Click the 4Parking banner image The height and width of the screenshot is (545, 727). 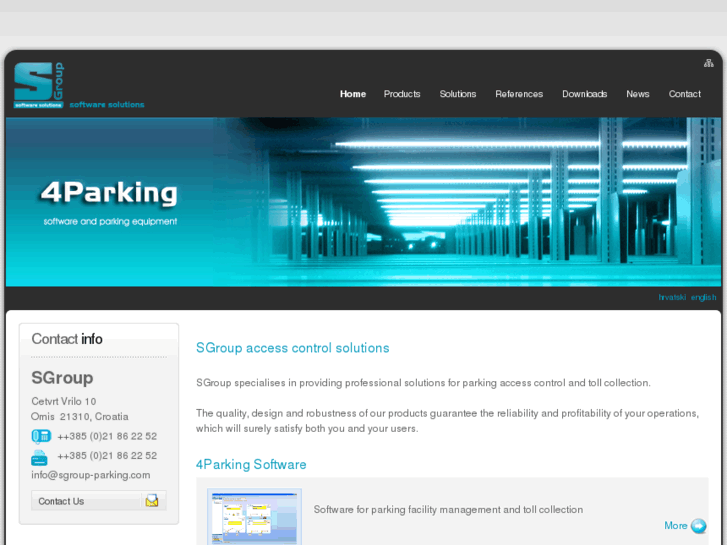pos(364,202)
